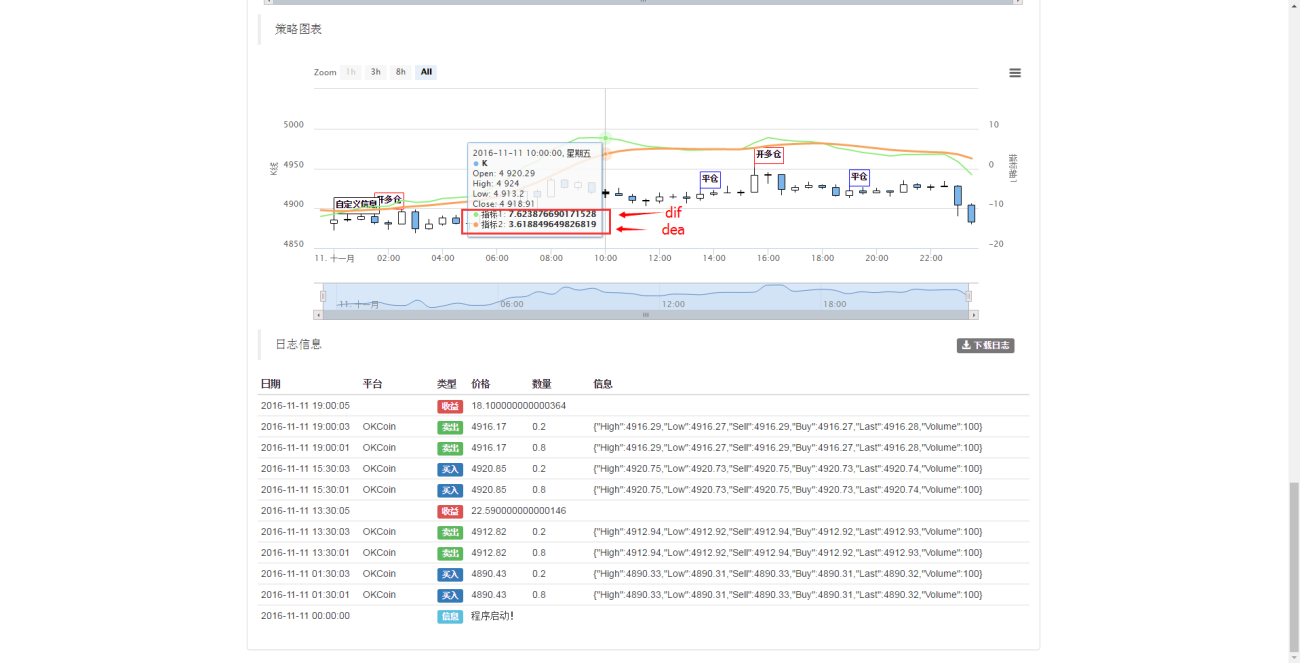Click the 1h zoom range button
Image resolution: width=1300 pixels, height=663 pixels.
350,72
